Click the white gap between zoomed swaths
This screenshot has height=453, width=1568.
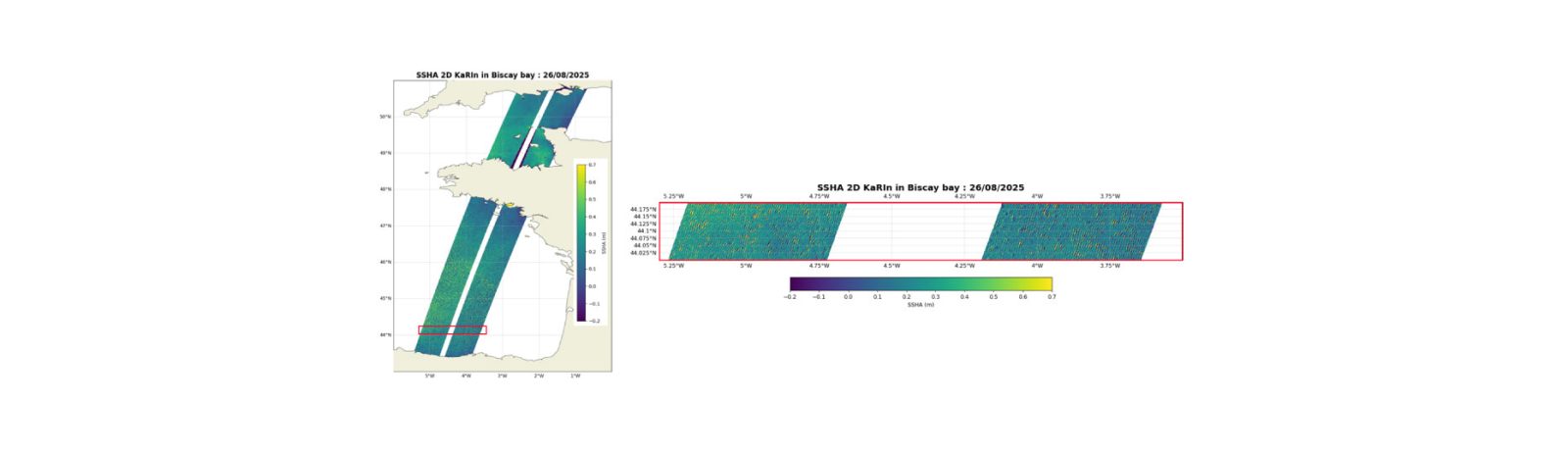pyautogui.click(x=913, y=231)
